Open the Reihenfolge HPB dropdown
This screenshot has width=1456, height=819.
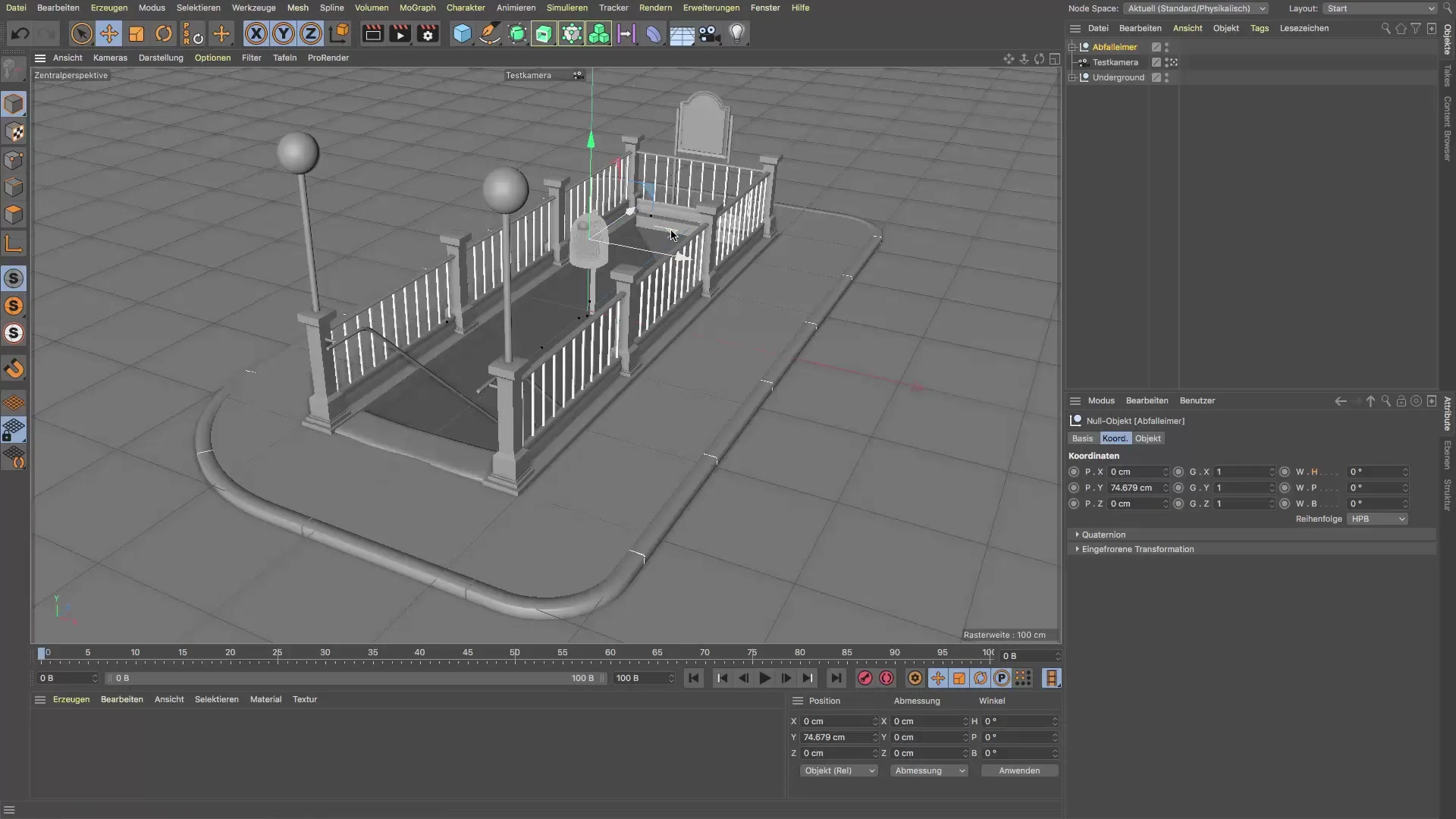tap(1378, 519)
